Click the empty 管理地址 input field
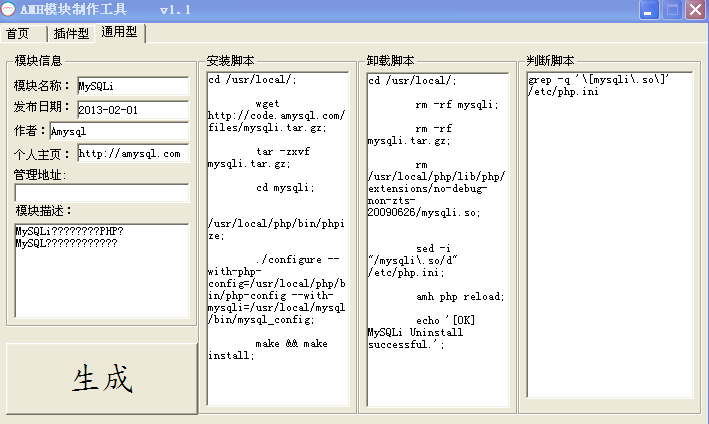Screen dimensions: 709x424 (101, 193)
